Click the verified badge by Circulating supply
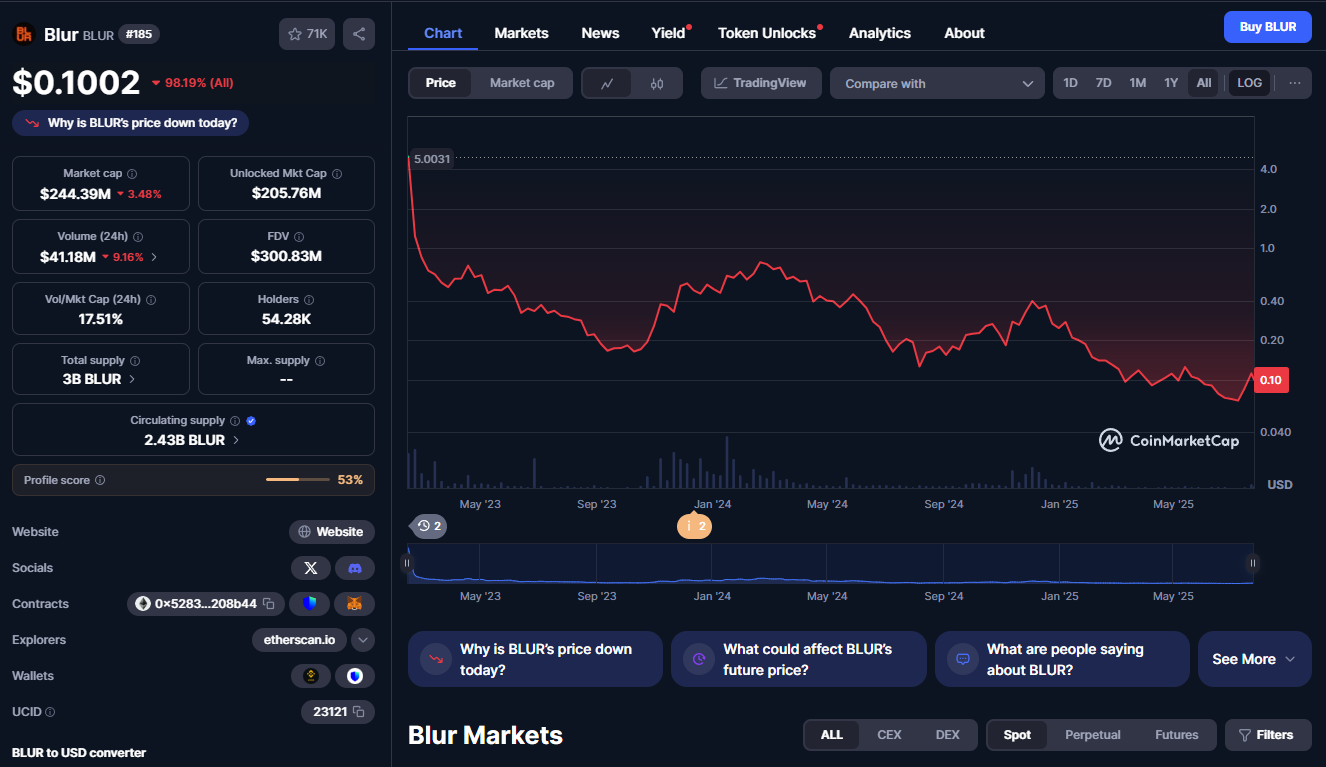Screen dimensions: 1326x767 click(x=251, y=421)
